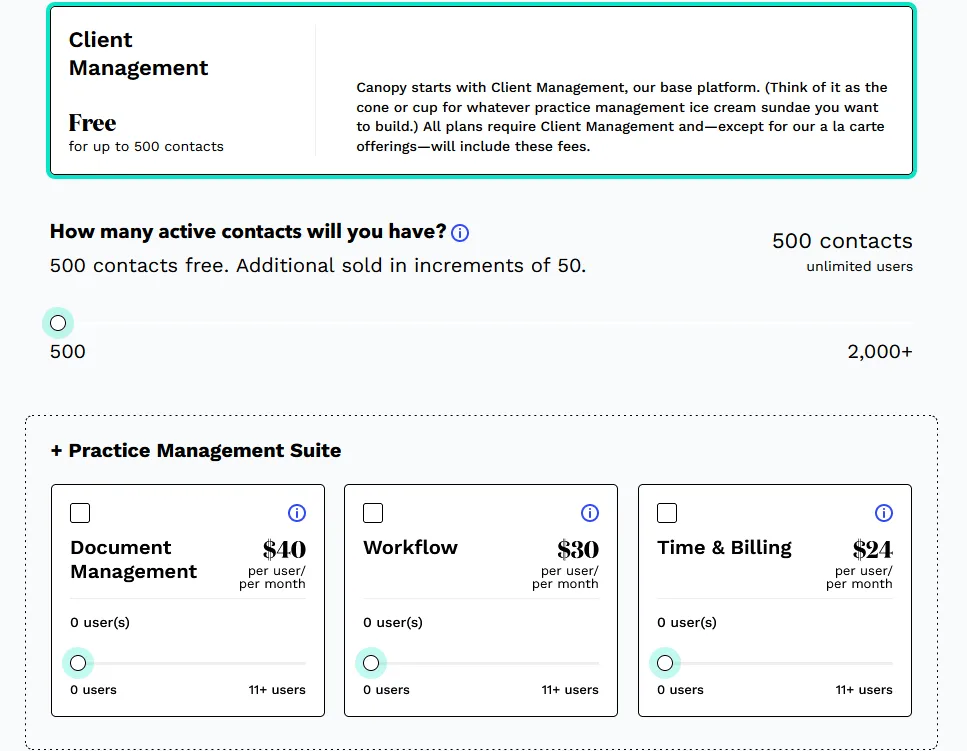Click 11+ users label under Document Management
Image resolution: width=967 pixels, height=751 pixels.
[x=277, y=690]
